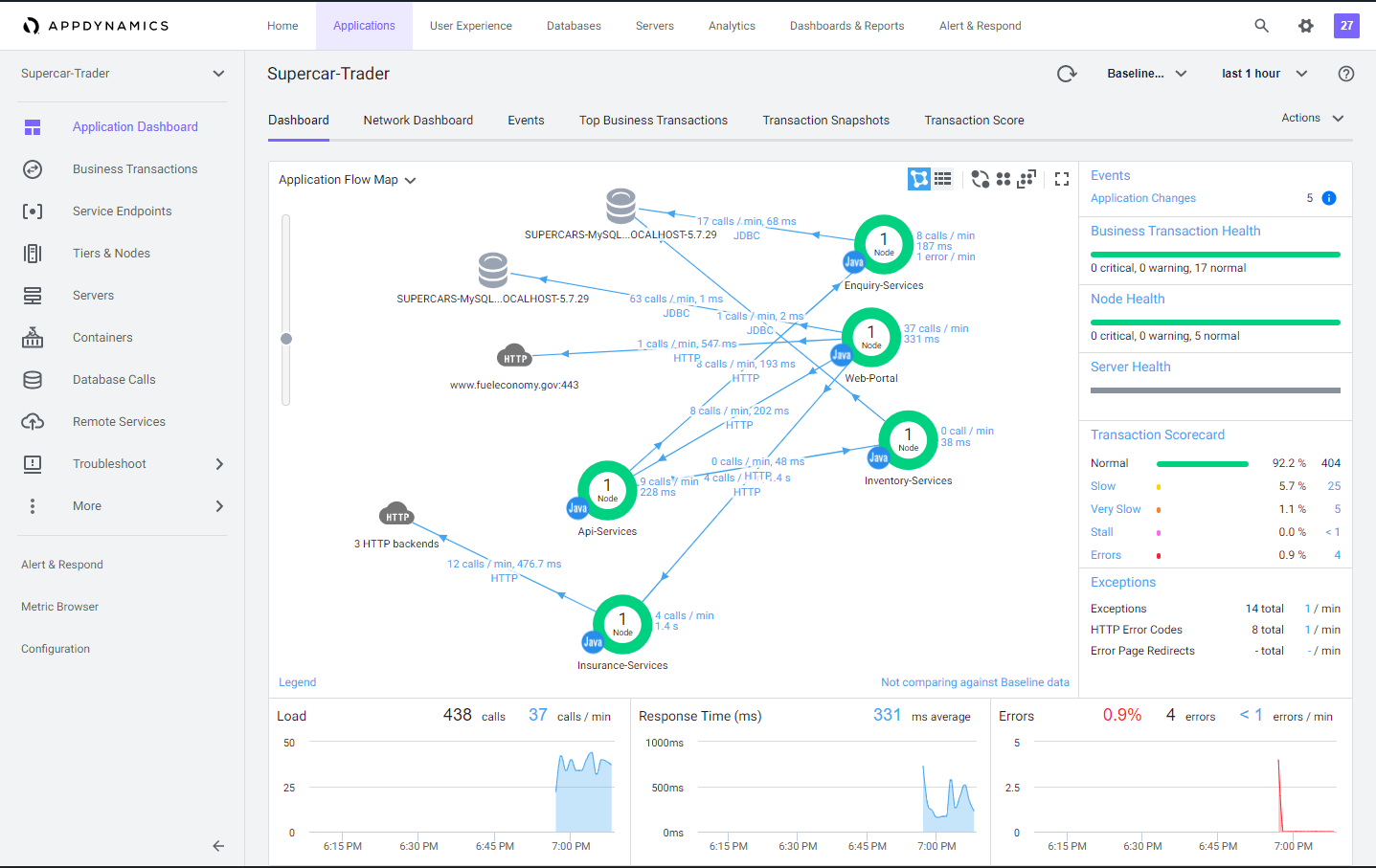
Task: Click the Application Dashboard sidebar icon
Action: [x=33, y=127]
